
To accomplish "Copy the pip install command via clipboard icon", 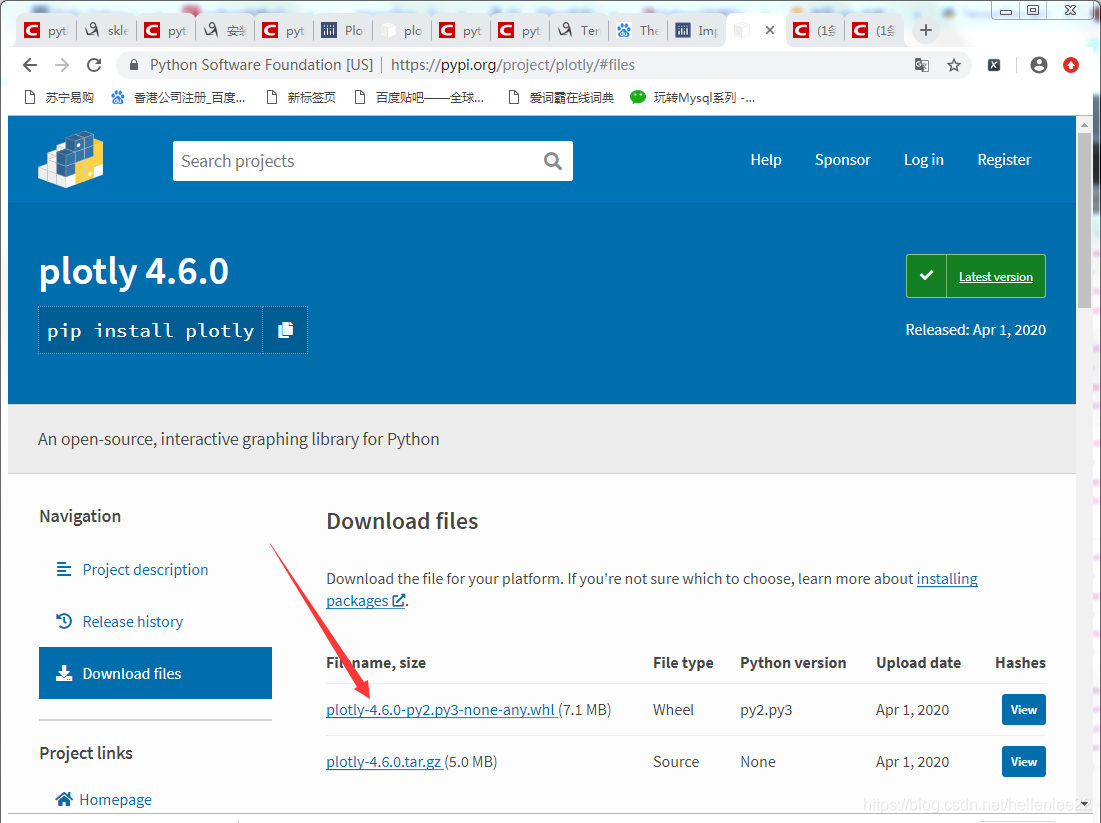I will tap(285, 330).
